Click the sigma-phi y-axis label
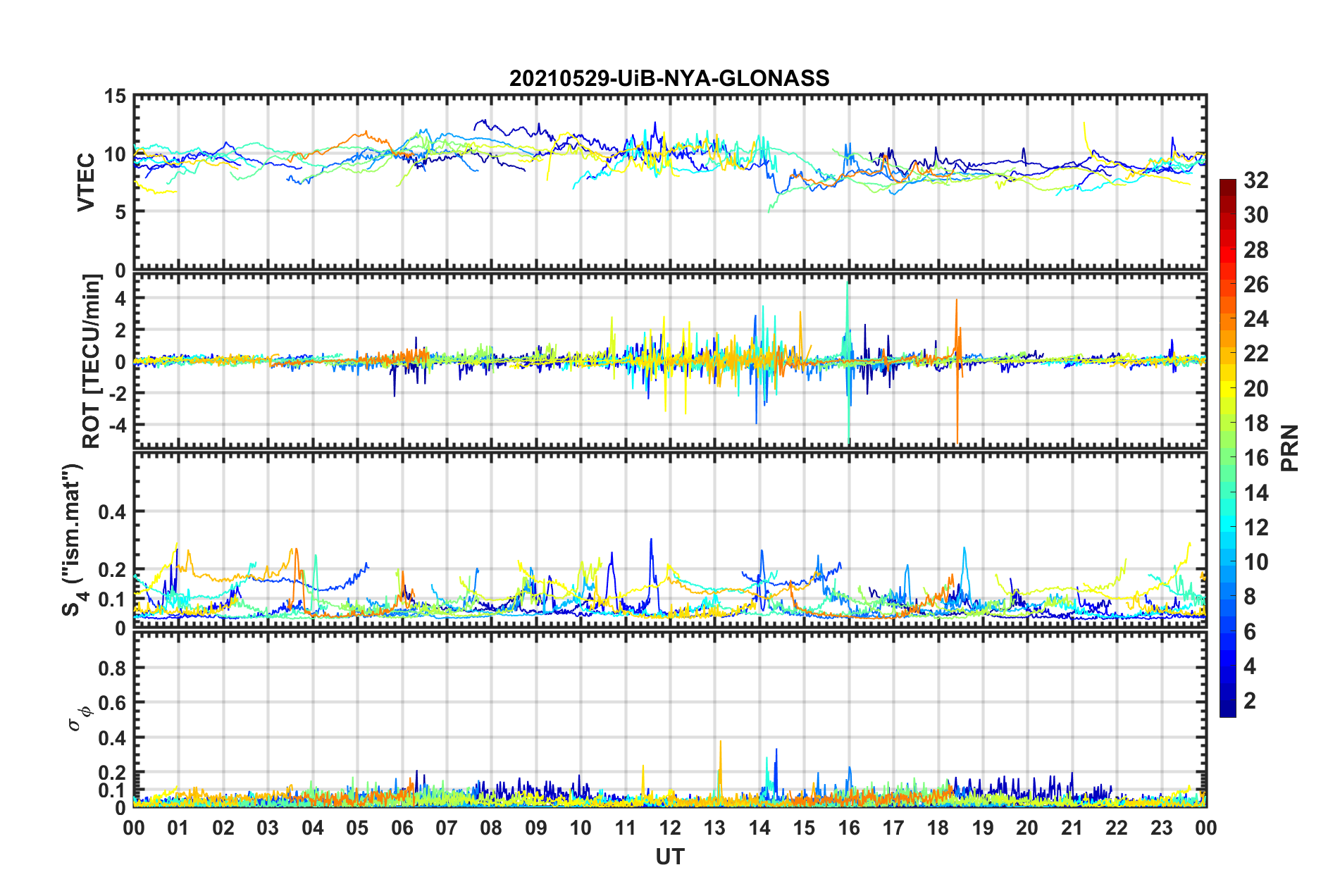This screenshot has height=896, width=1340. [x=80, y=720]
